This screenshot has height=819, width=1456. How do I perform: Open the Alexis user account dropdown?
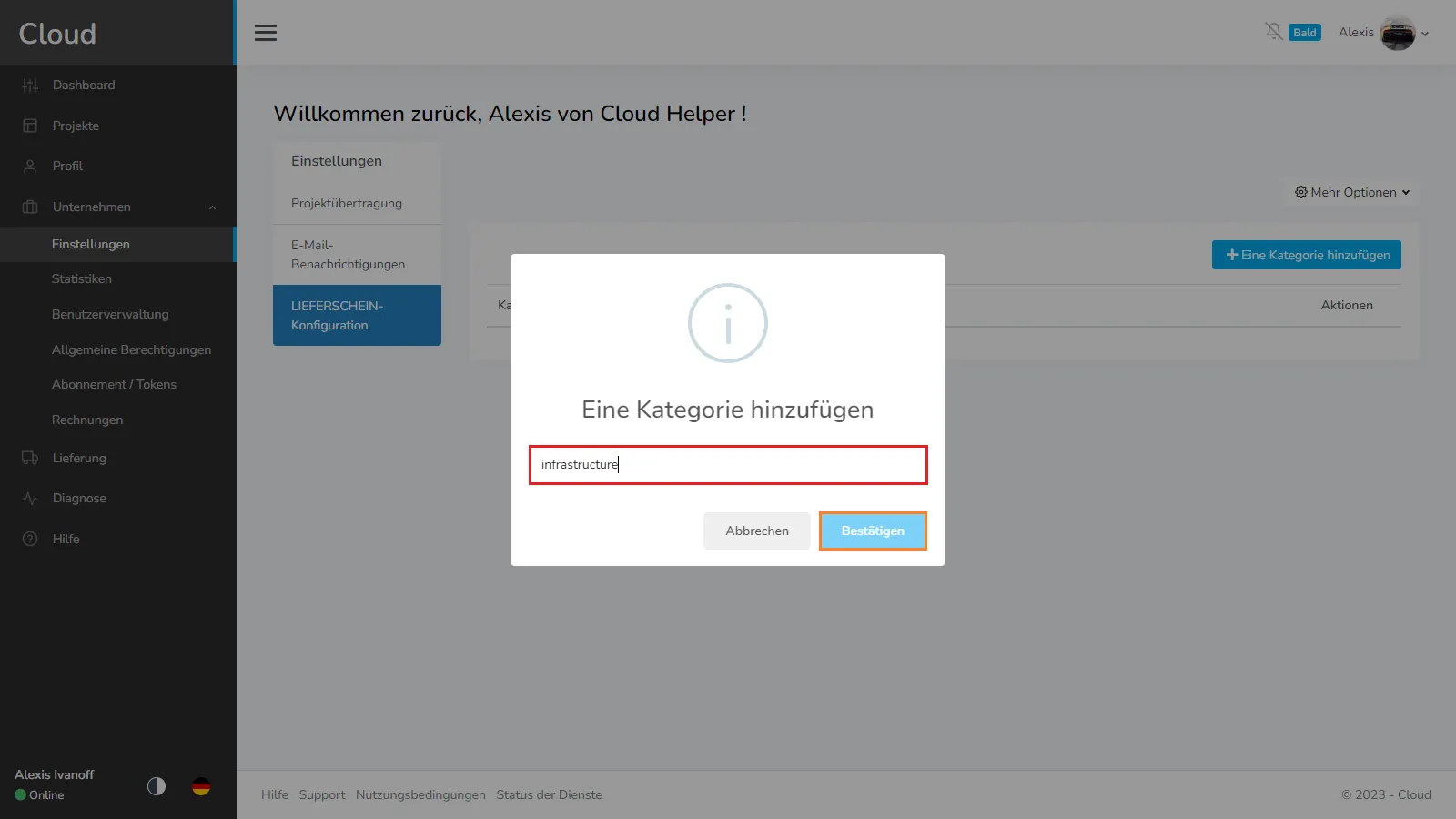pos(1383,33)
